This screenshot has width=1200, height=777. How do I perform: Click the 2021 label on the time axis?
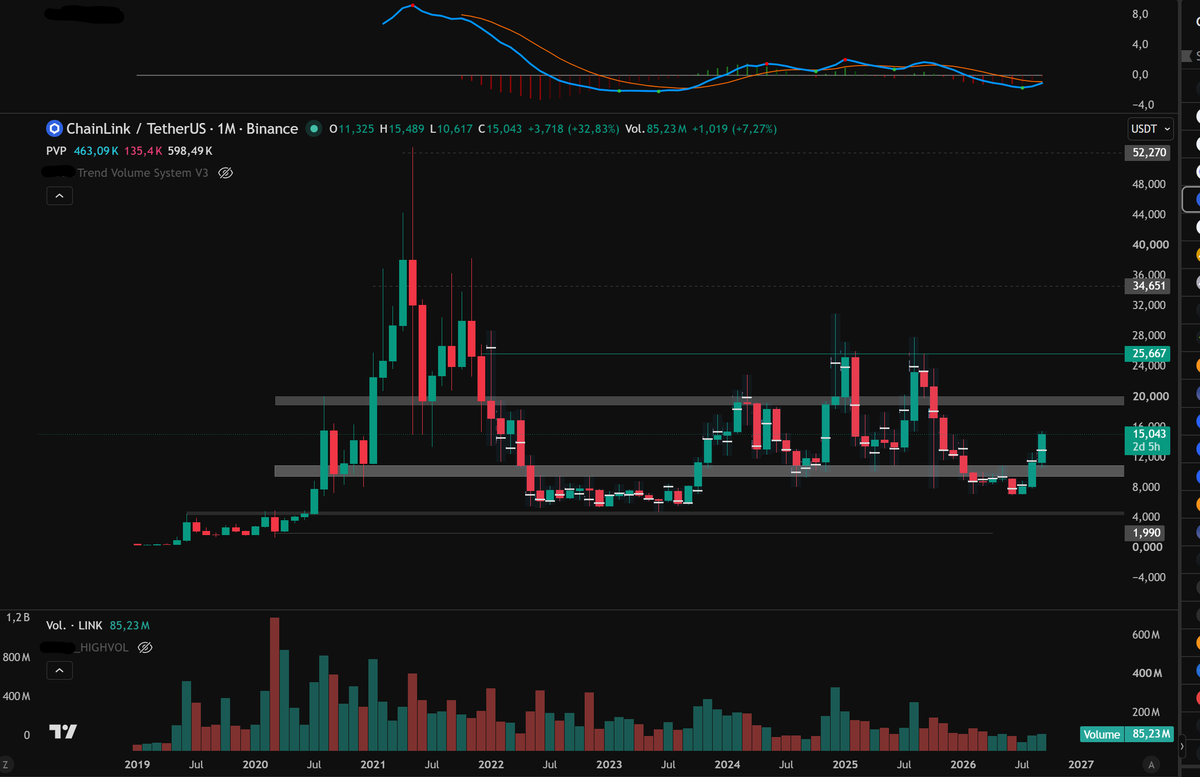[373, 764]
